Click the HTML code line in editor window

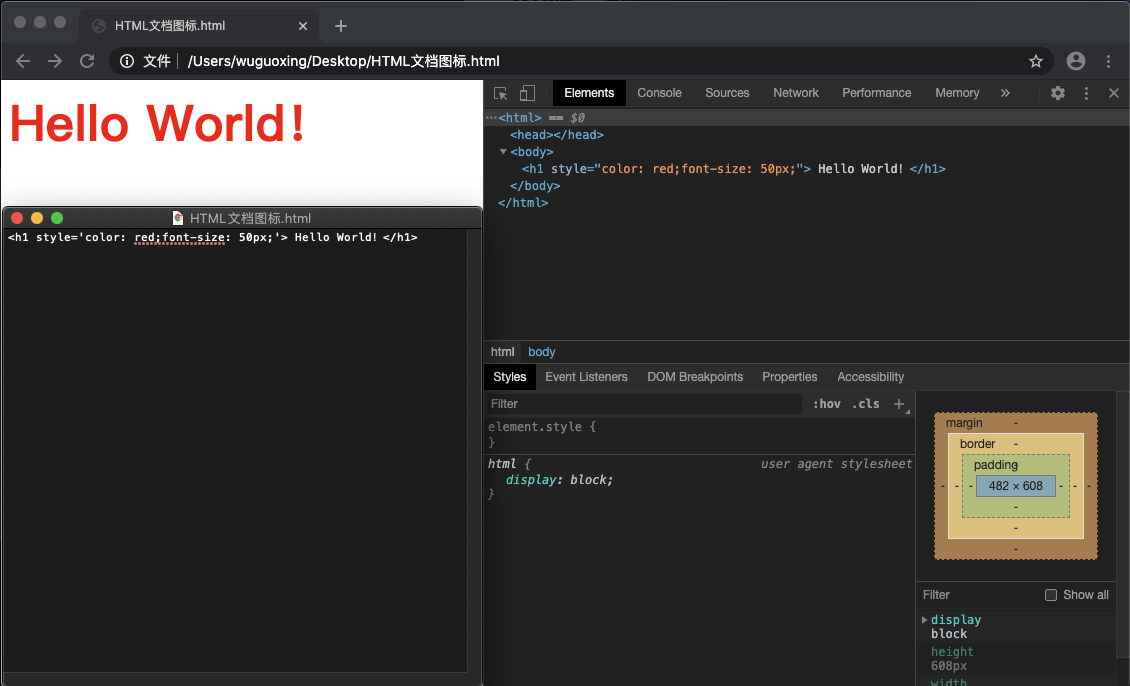pos(213,237)
